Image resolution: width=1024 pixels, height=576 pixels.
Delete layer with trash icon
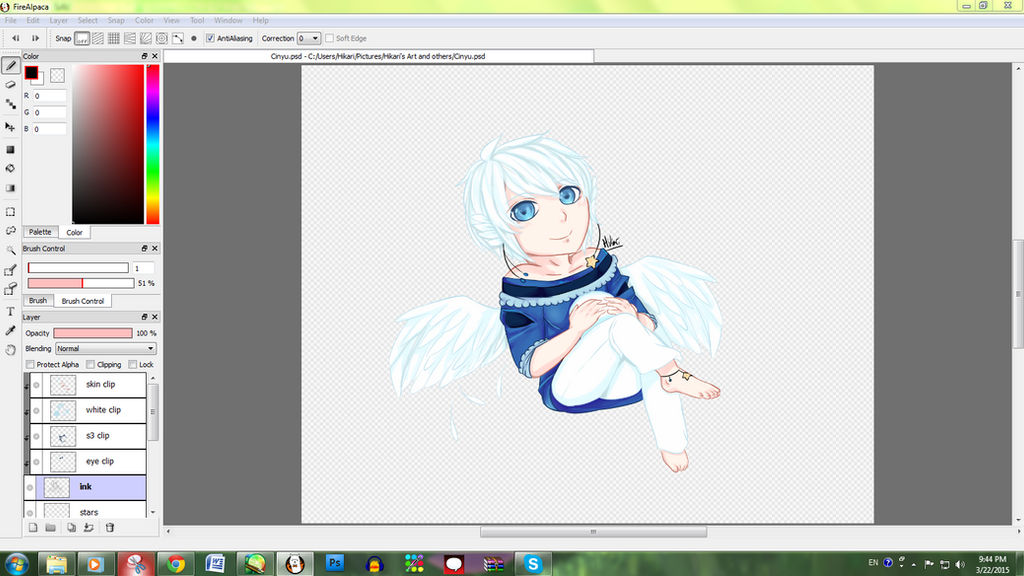pyautogui.click(x=110, y=528)
